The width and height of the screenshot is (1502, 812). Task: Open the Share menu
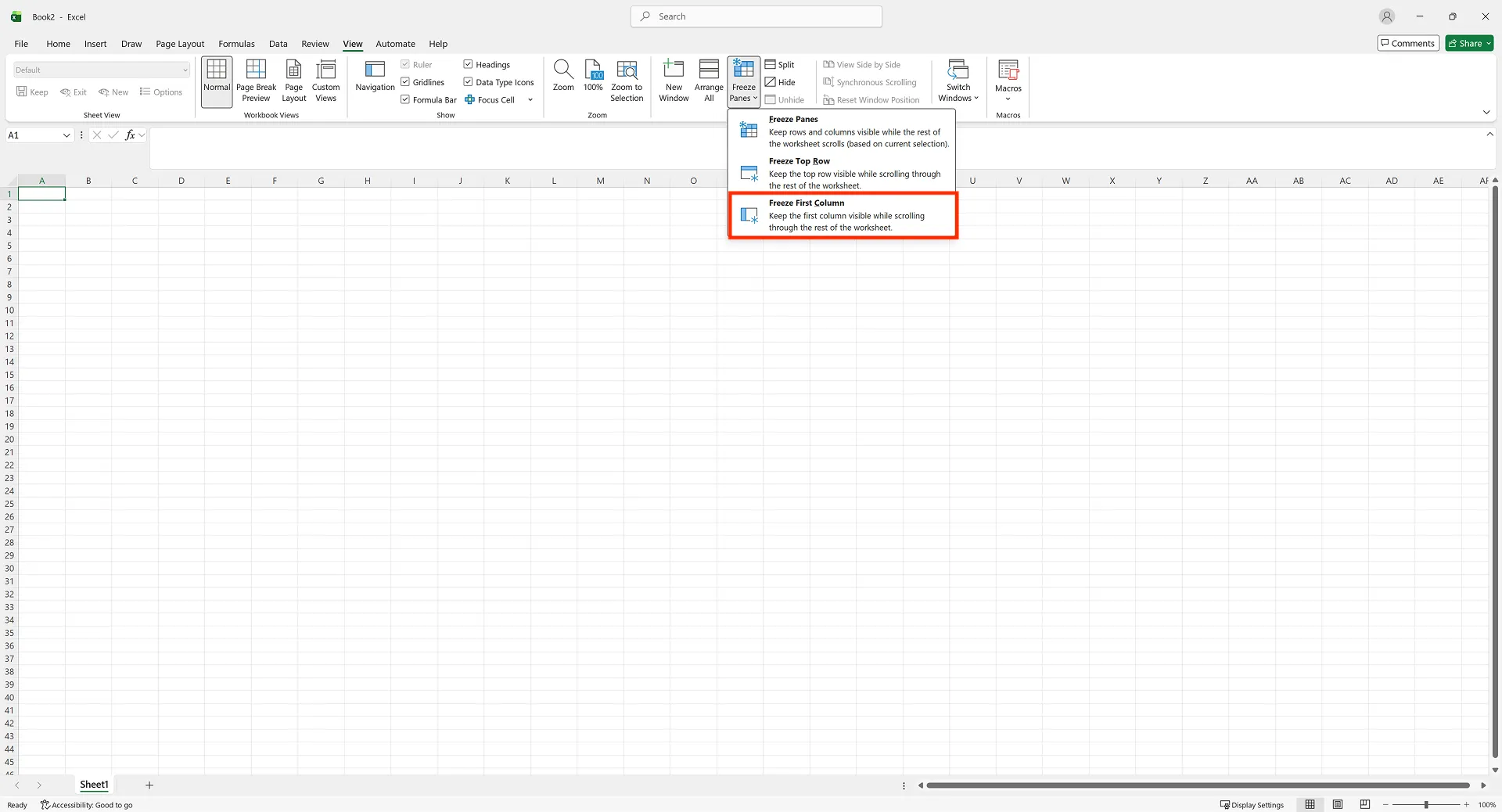coord(1468,43)
